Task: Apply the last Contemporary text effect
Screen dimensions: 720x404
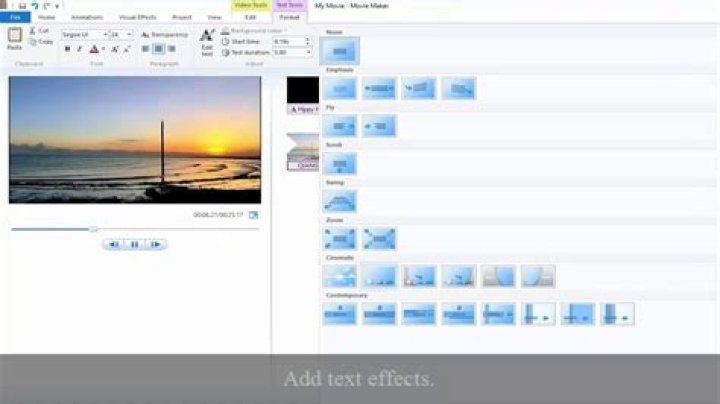Action: 617,314
